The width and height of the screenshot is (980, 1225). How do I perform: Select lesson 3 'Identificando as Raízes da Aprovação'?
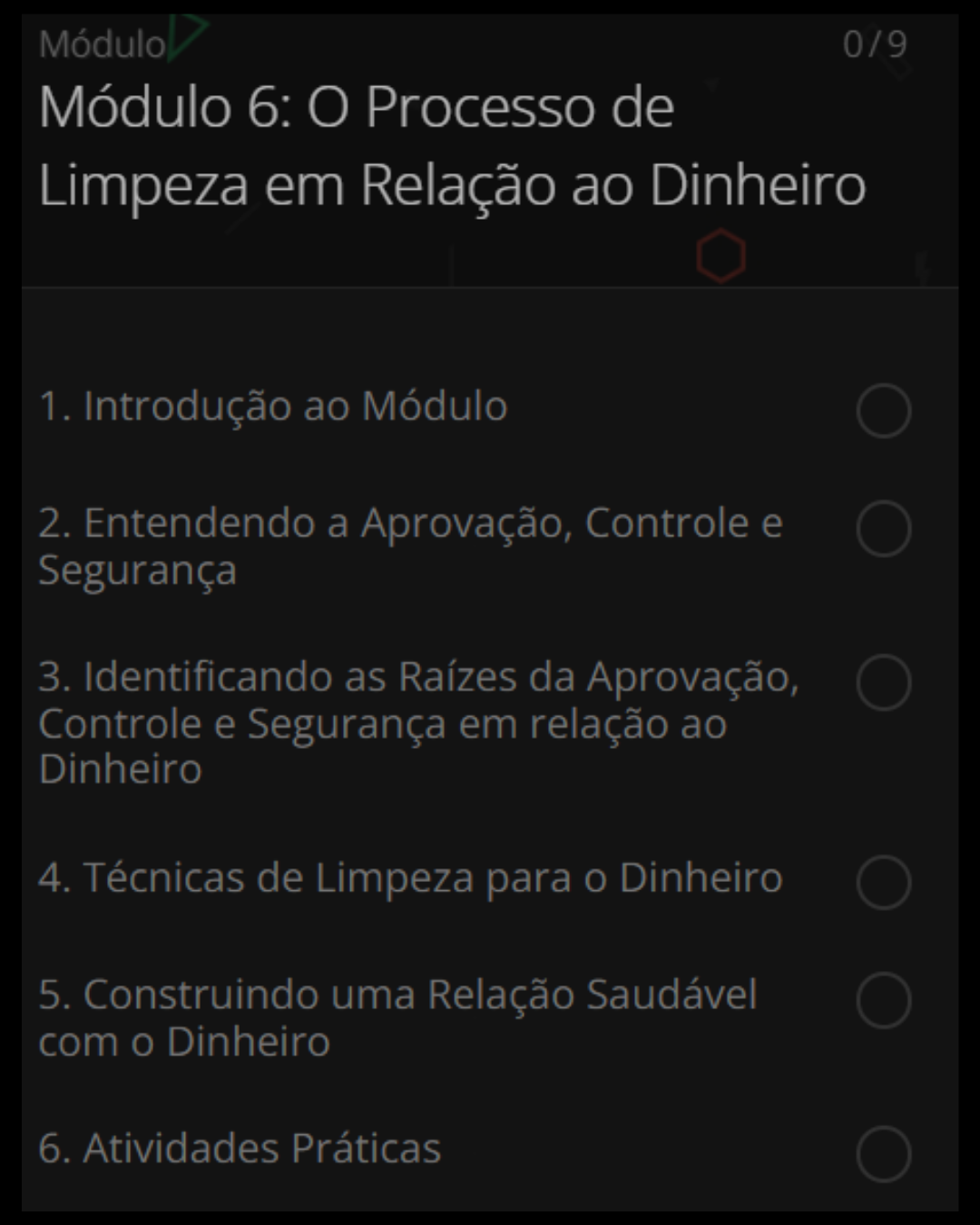[x=417, y=722]
